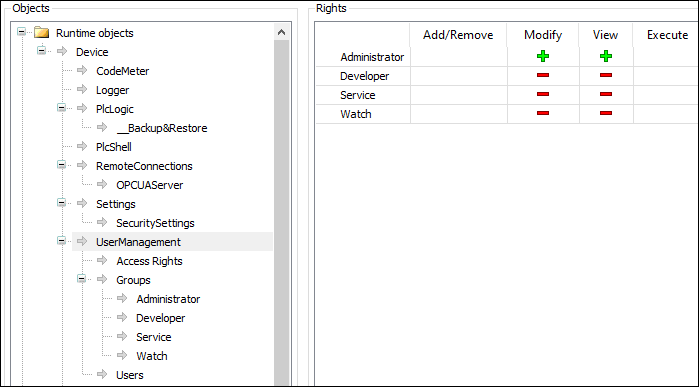
Task: Select the Developer group in tree
Action: (x=160, y=318)
